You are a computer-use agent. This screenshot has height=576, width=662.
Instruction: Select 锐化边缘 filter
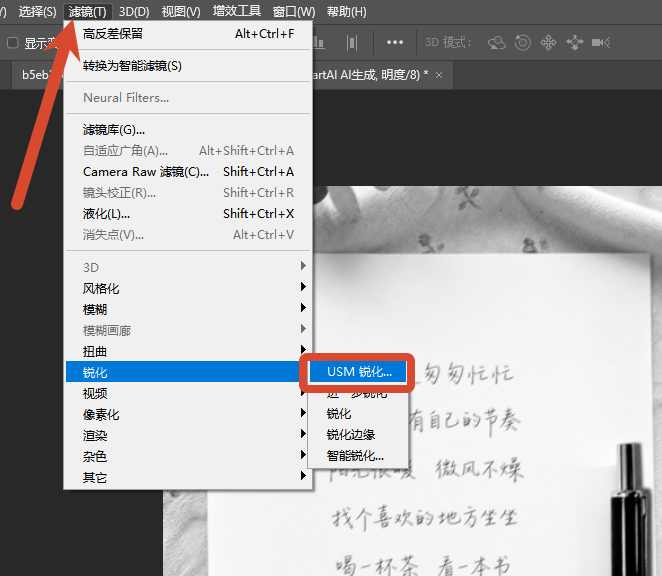pos(358,435)
